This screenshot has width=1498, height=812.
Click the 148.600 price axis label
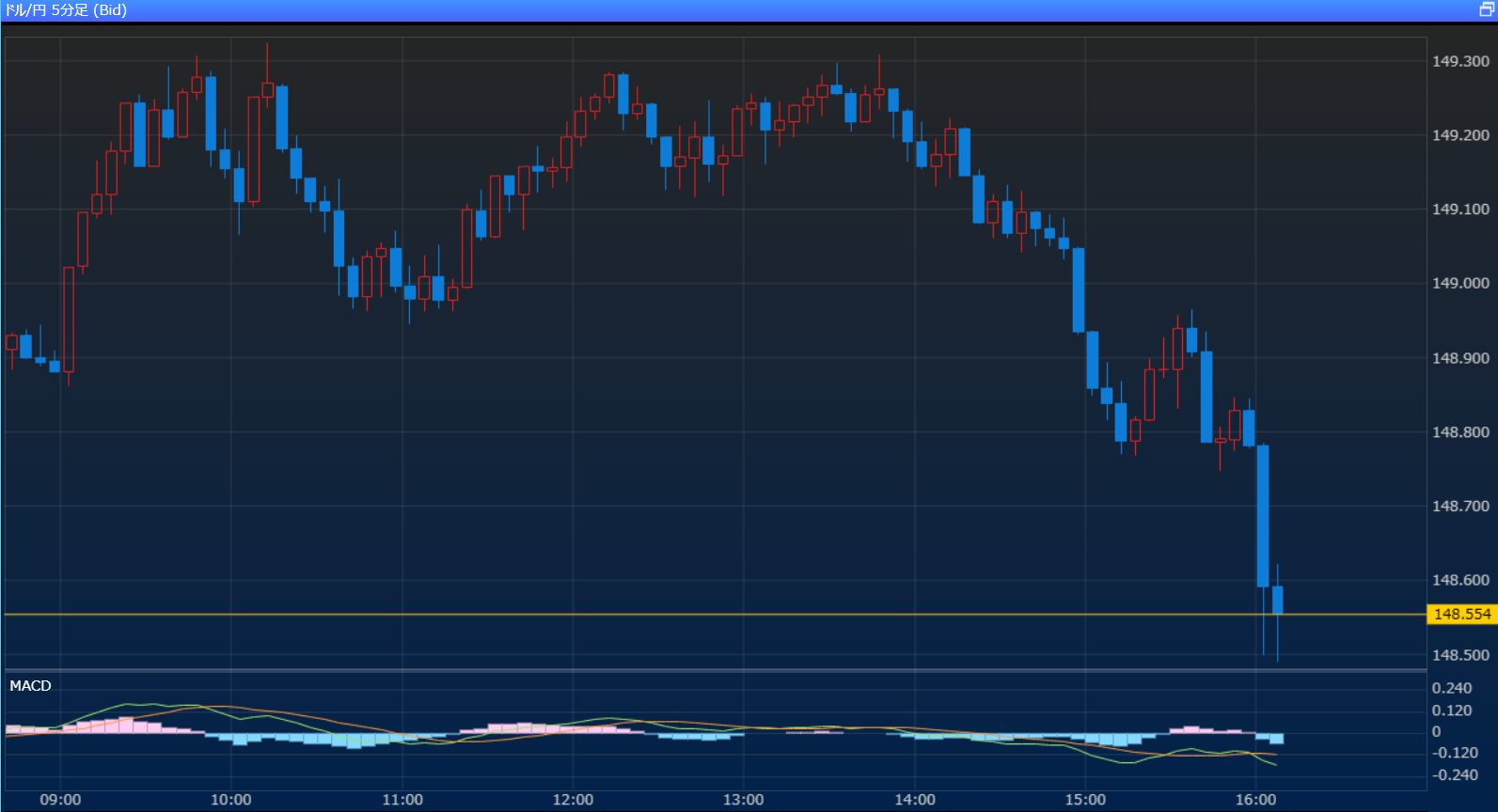[1460, 581]
